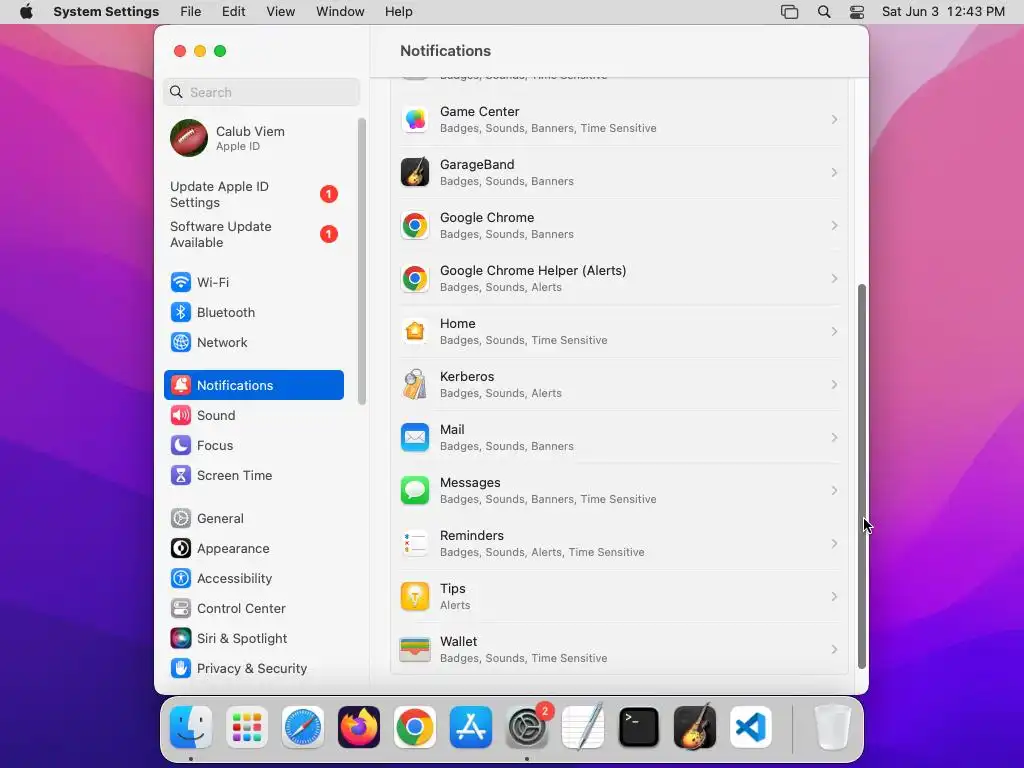Open the View menu
The width and height of the screenshot is (1024, 768).
(x=280, y=12)
